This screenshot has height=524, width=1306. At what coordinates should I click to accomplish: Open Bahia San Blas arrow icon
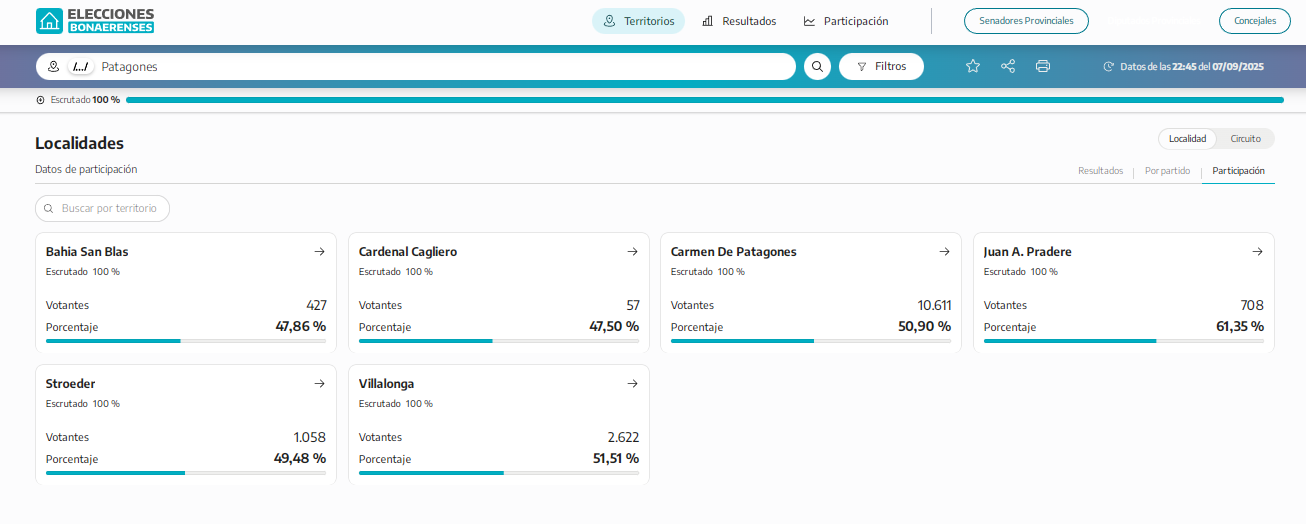(319, 252)
